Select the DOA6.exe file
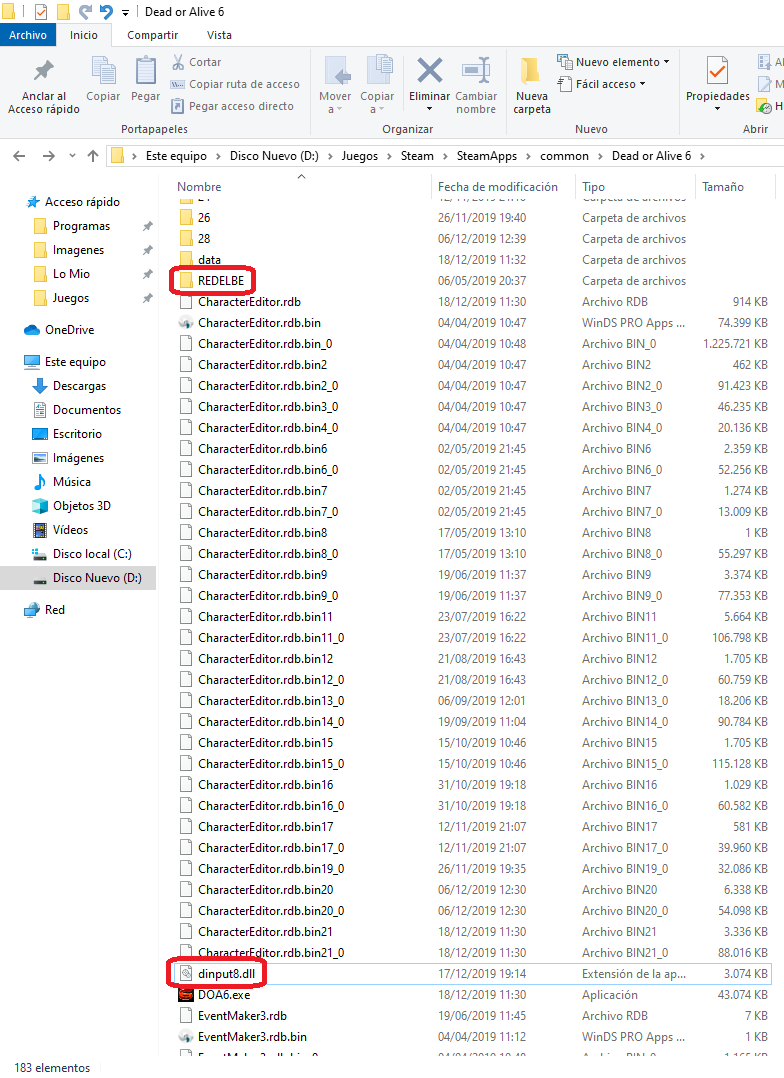 click(224, 995)
